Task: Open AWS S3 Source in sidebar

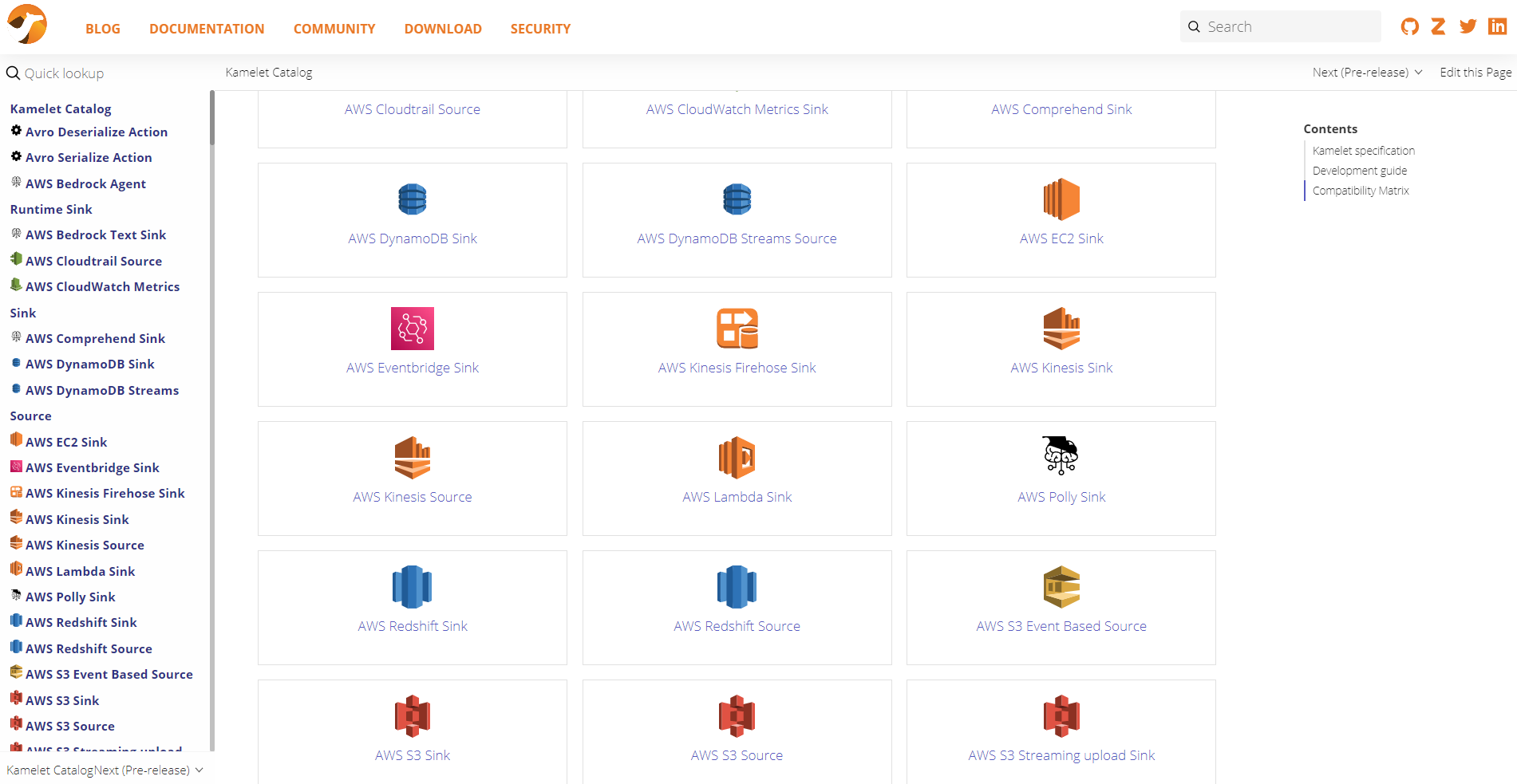Action: click(70, 726)
